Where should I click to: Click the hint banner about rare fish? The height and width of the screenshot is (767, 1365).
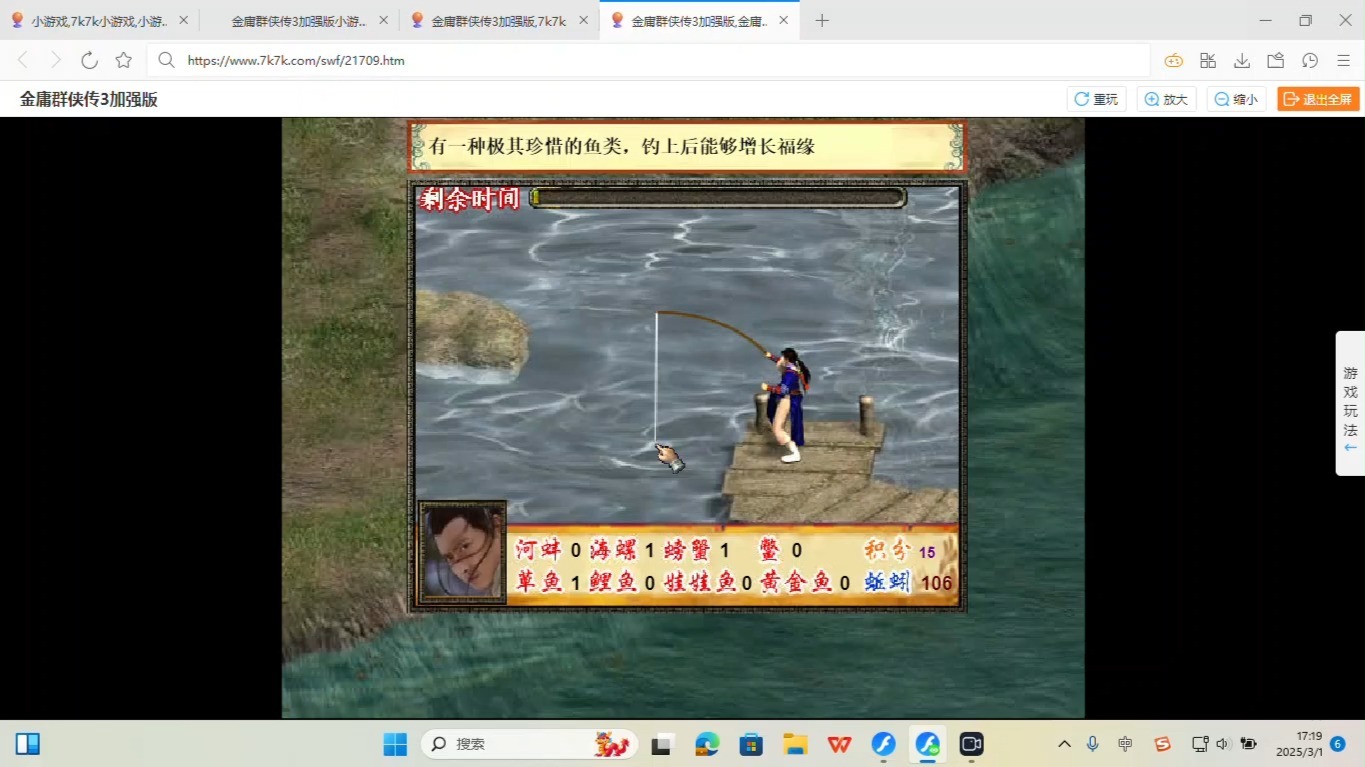686,147
